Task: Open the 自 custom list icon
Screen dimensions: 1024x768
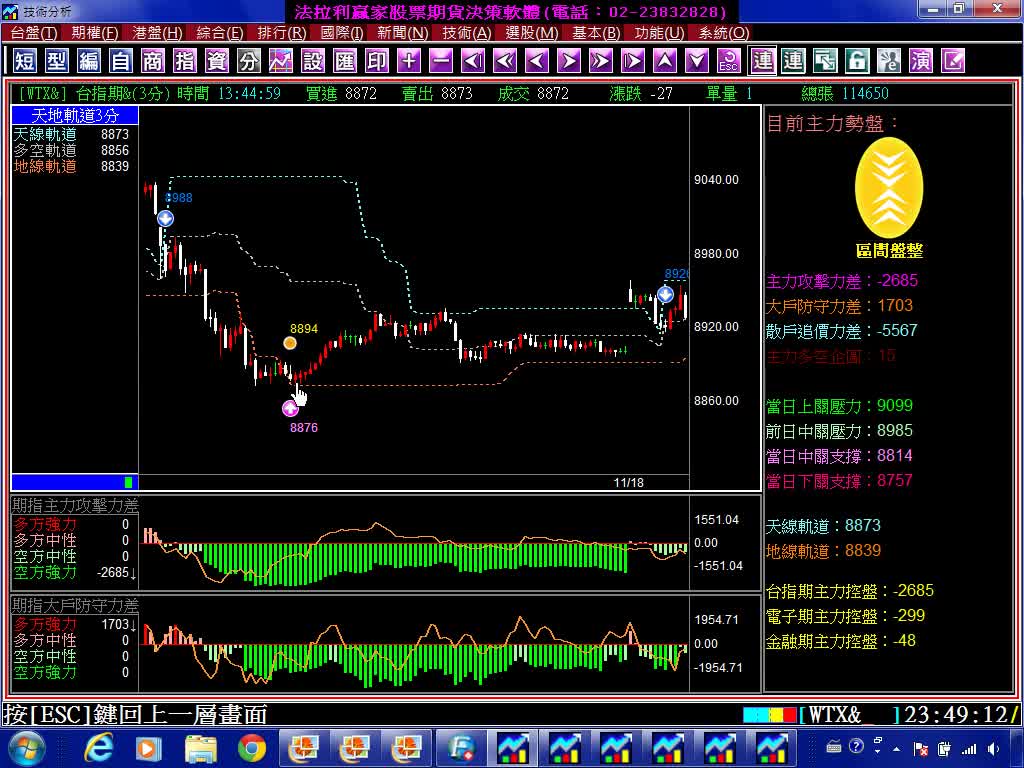Action: click(121, 61)
